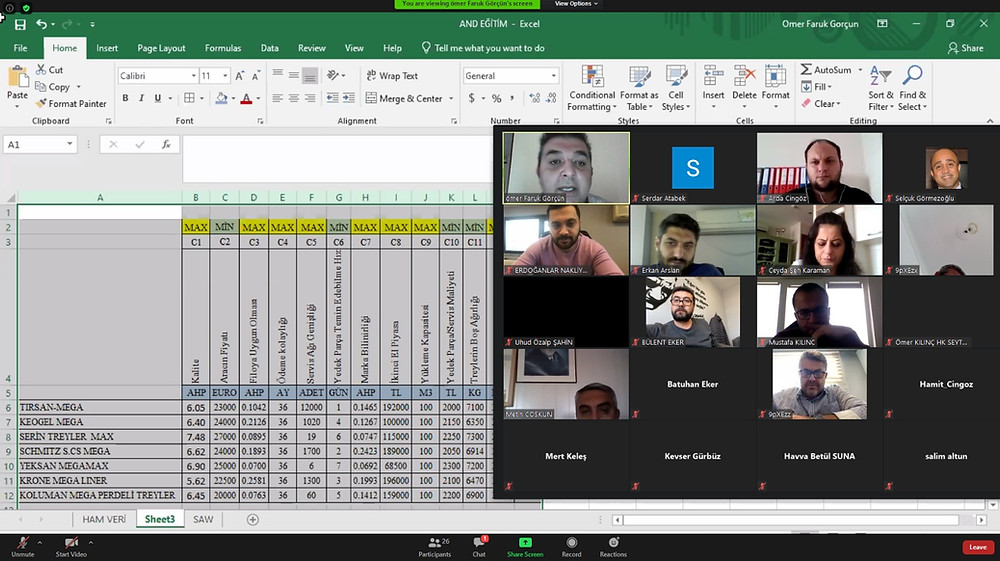
Task: Click the Orientation text-angle icon
Action: pos(332,75)
